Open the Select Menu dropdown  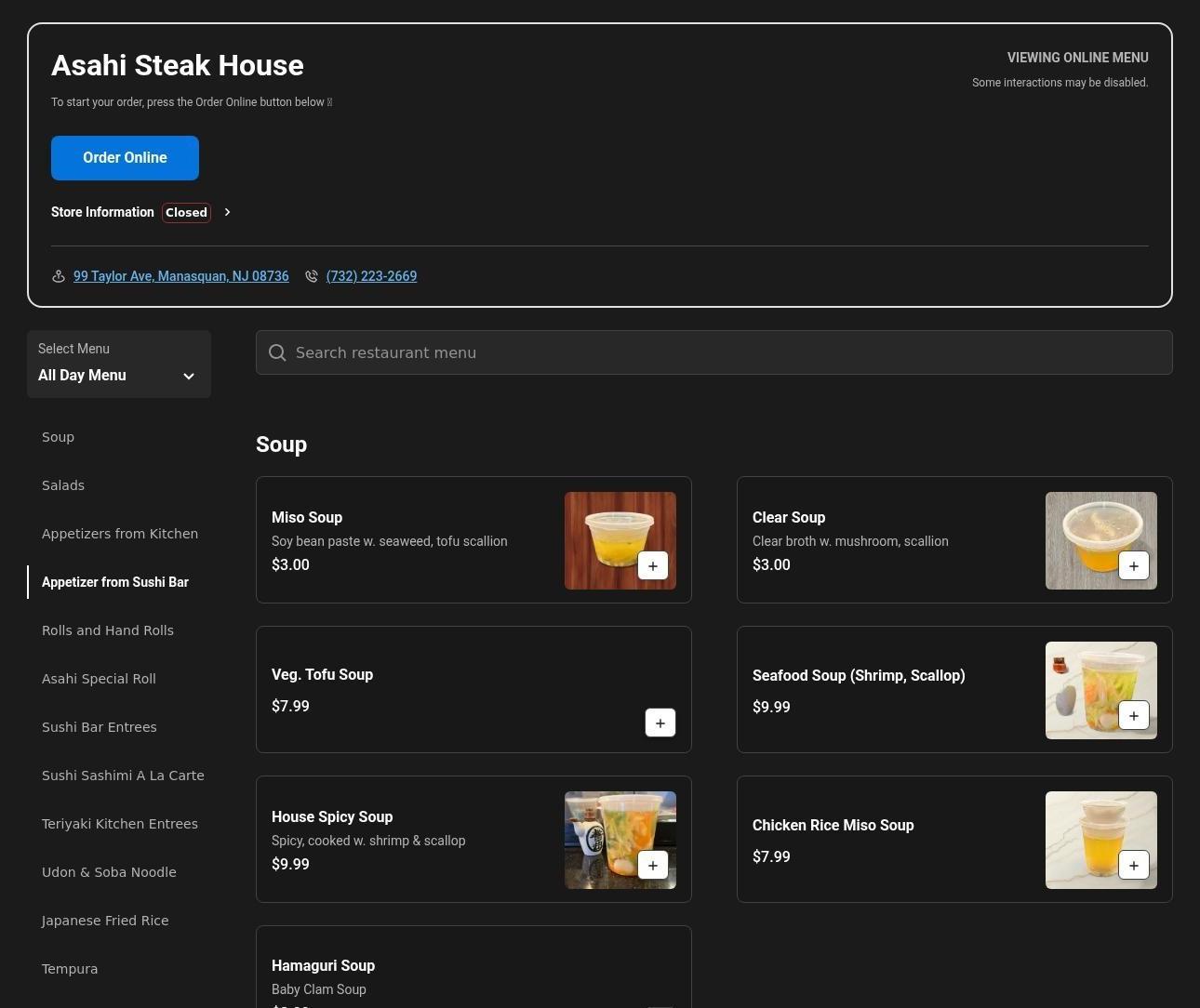[x=119, y=365]
